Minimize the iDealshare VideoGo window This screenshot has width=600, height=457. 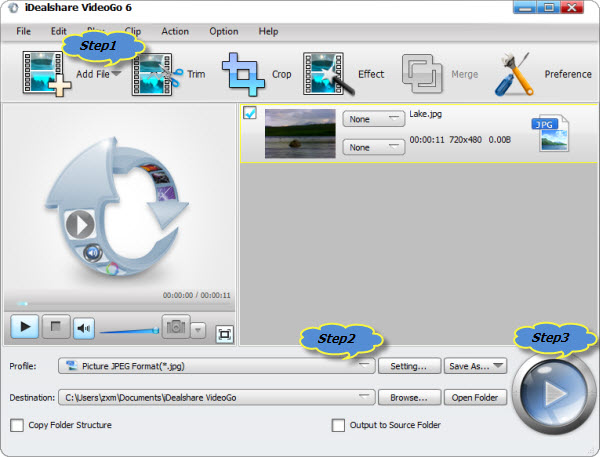(x=525, y=8)
